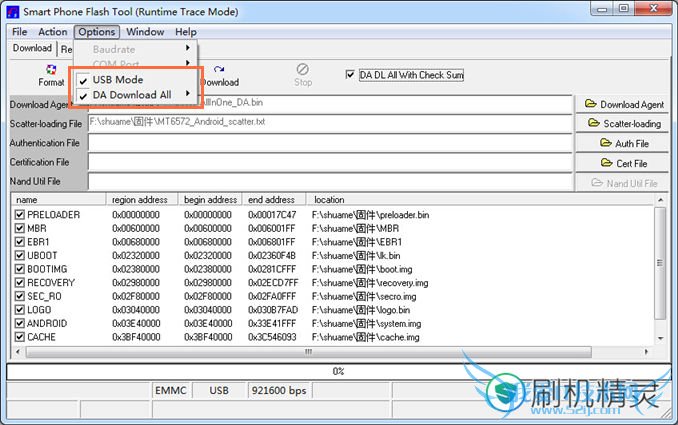This screenshot has height=425, width=678.
Task: Select the DA Download All menu item
Action: [x=132, y=95]
